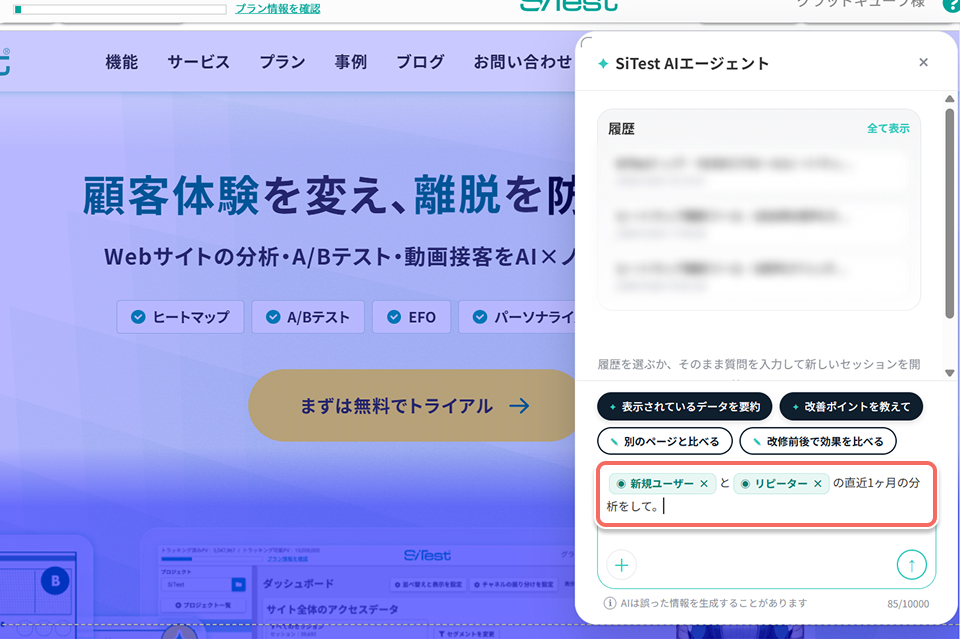Screen dimensions: 960x639
Task: Visit the ブログ navigation item
Action: (x=420, y=62)
